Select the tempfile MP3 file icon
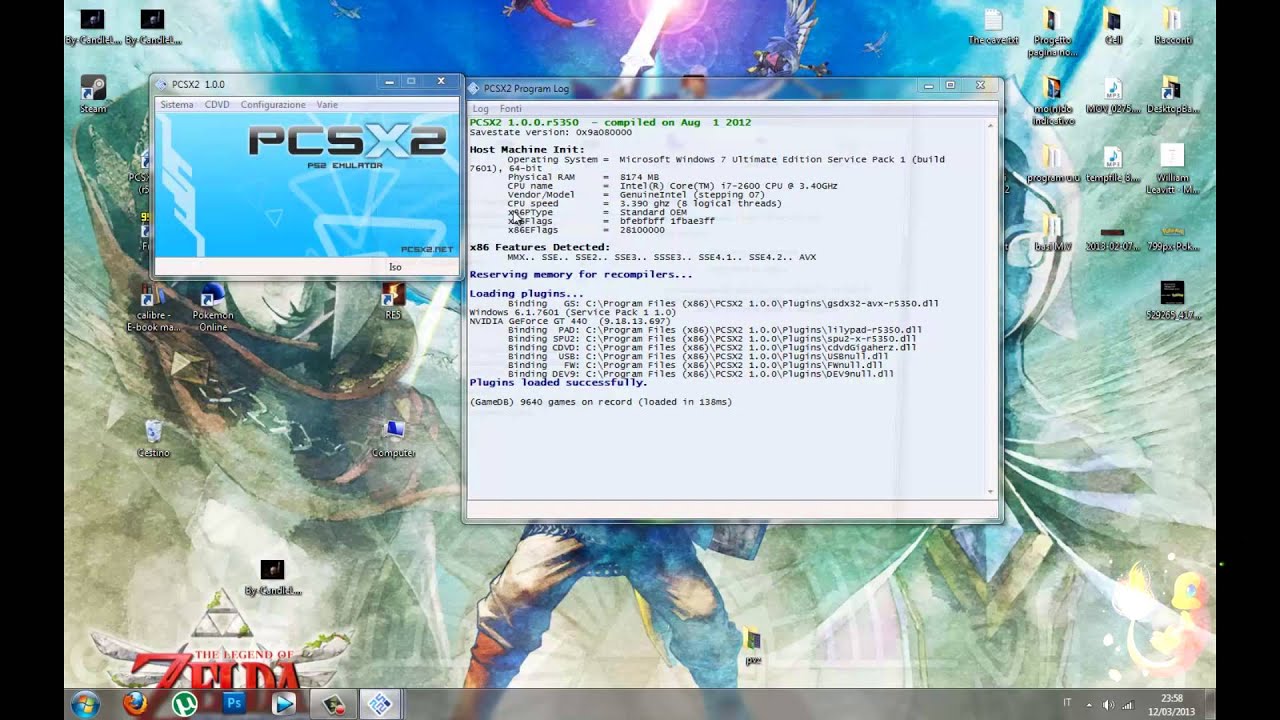The height and width of the screenshot is (720, 1280). pyautogui.click(x=1113, y=164)
